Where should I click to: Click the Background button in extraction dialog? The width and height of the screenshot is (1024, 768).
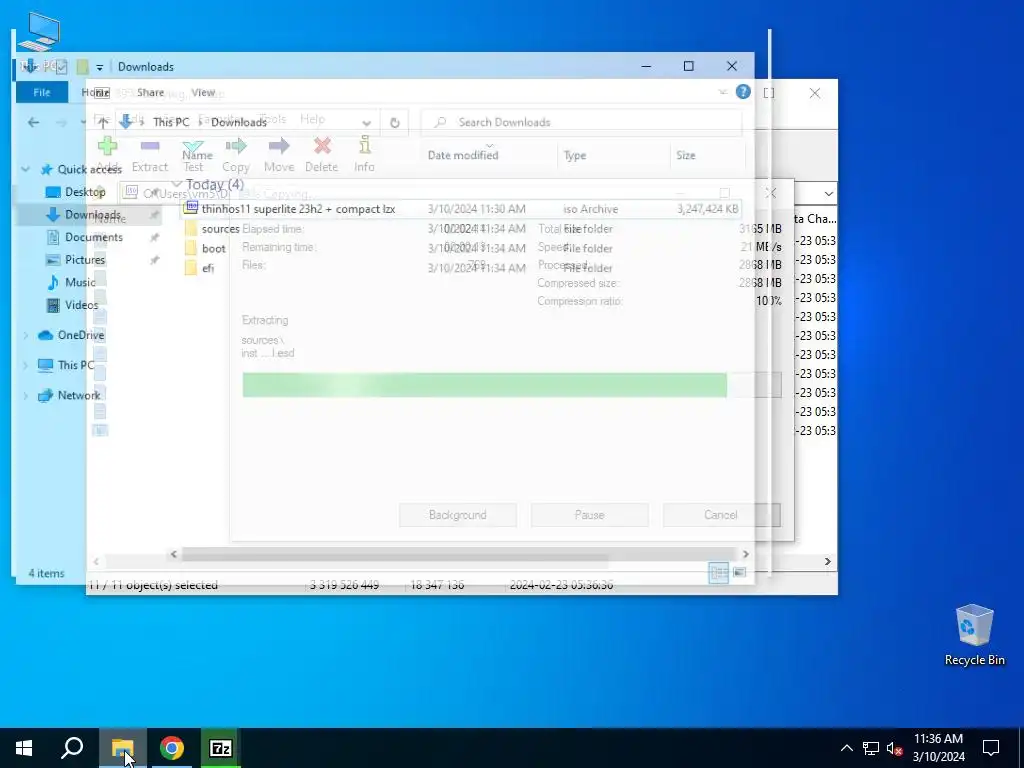tap(458, 515)
